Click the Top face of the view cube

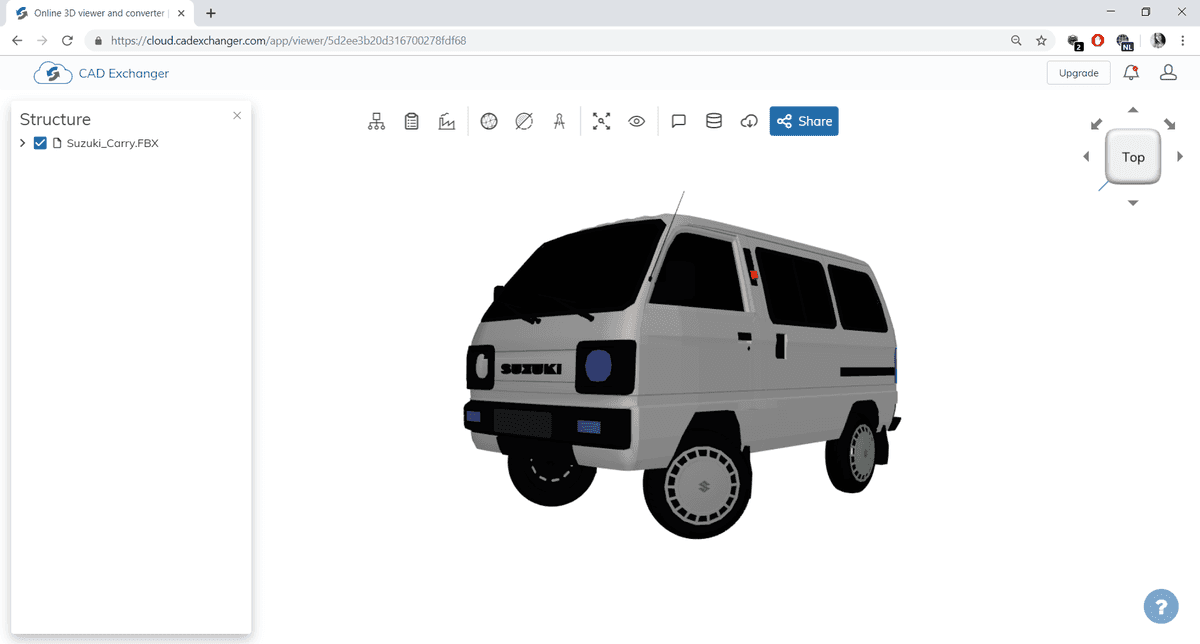(1133, 157)
